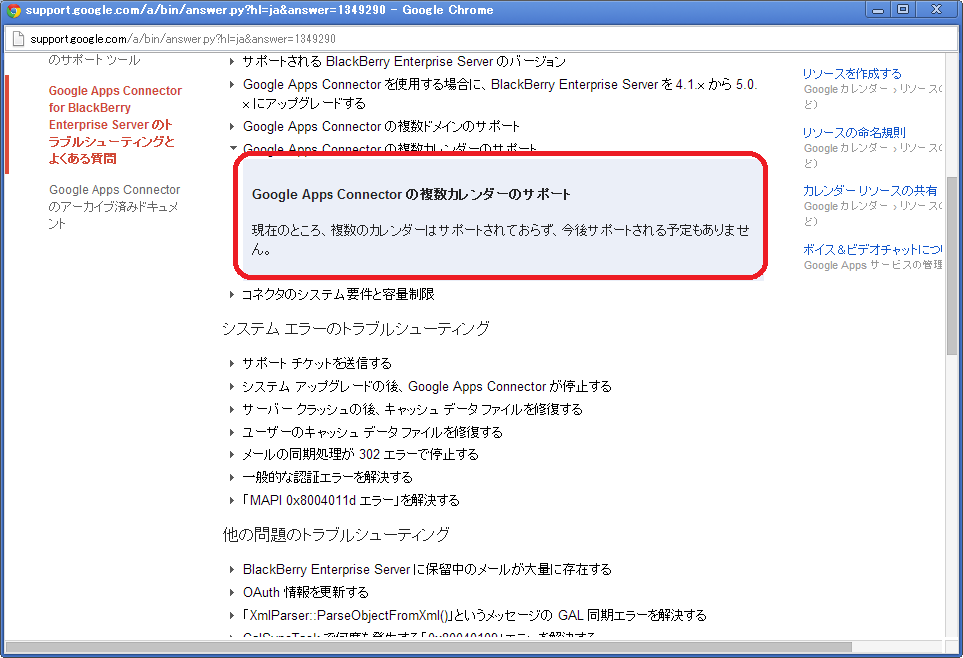
Task: Expand Google Apps Connector の複数ドメインのサポート
Action: tap(381, 127)
